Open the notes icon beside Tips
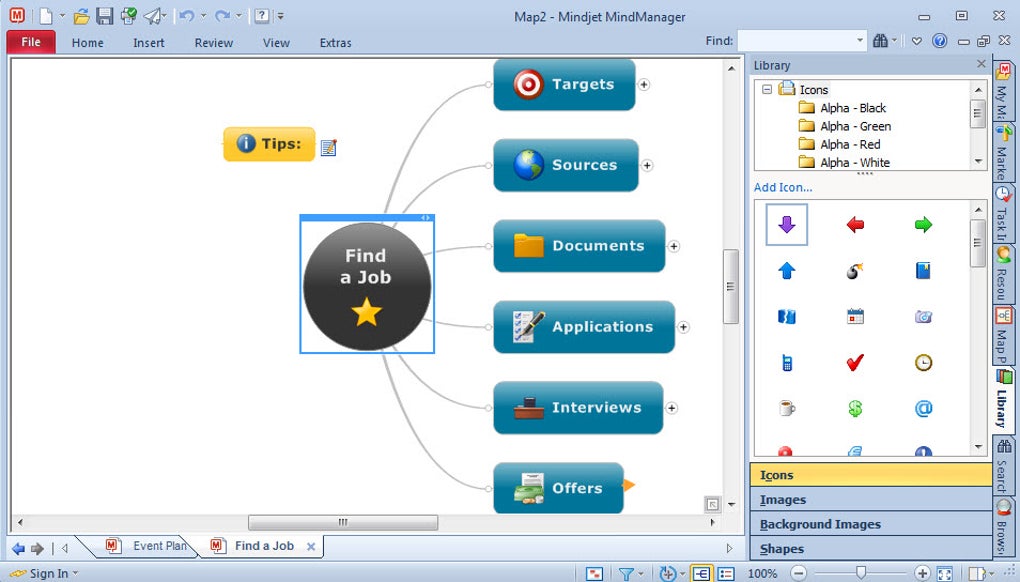Screen dimensions: 1020x582 click(329, 148)
